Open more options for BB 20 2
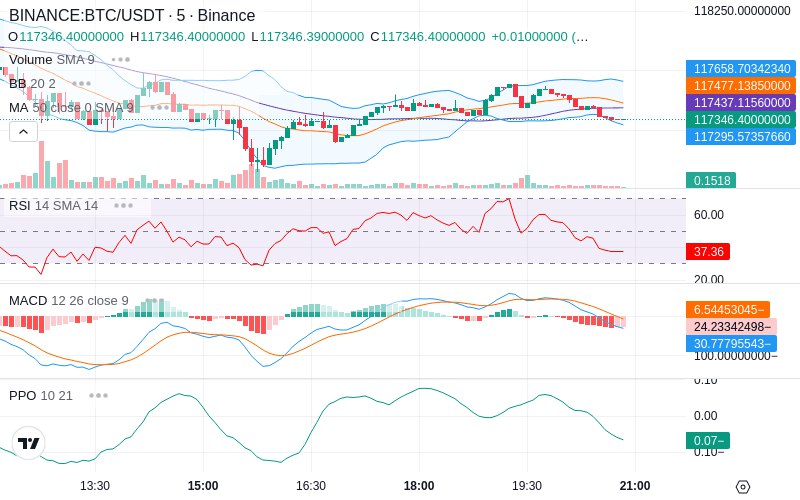Image resolution: width=800 pixels, height=500 pixels. point(82,84)
